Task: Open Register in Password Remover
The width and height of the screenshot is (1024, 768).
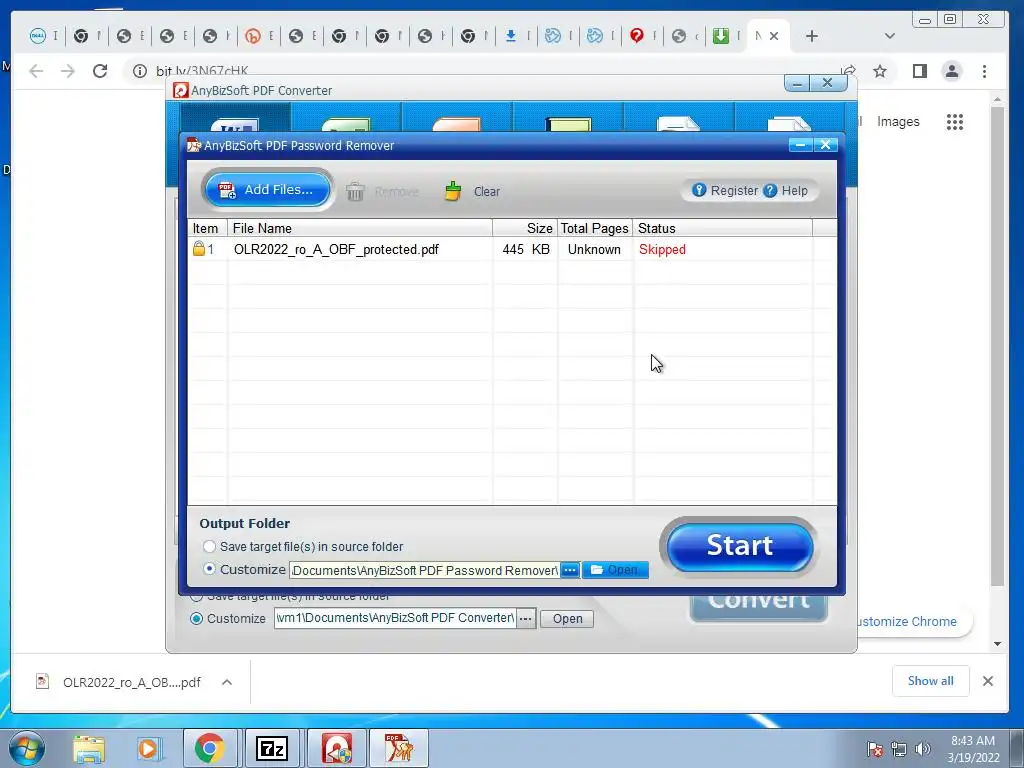Action: point(725,191)
